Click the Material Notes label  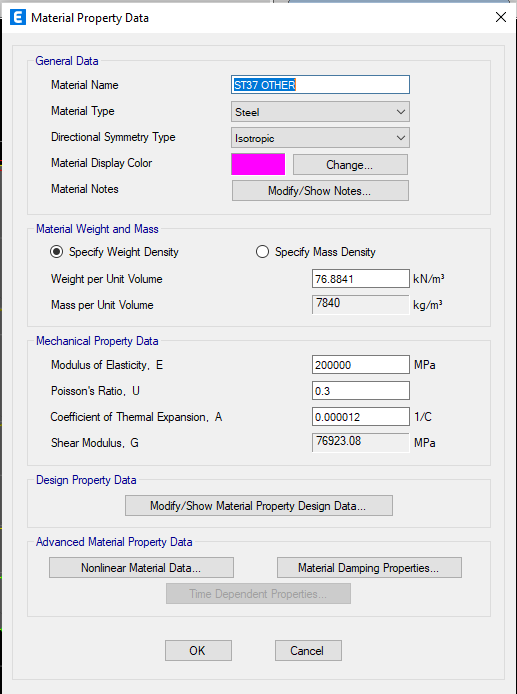point(85,189)
